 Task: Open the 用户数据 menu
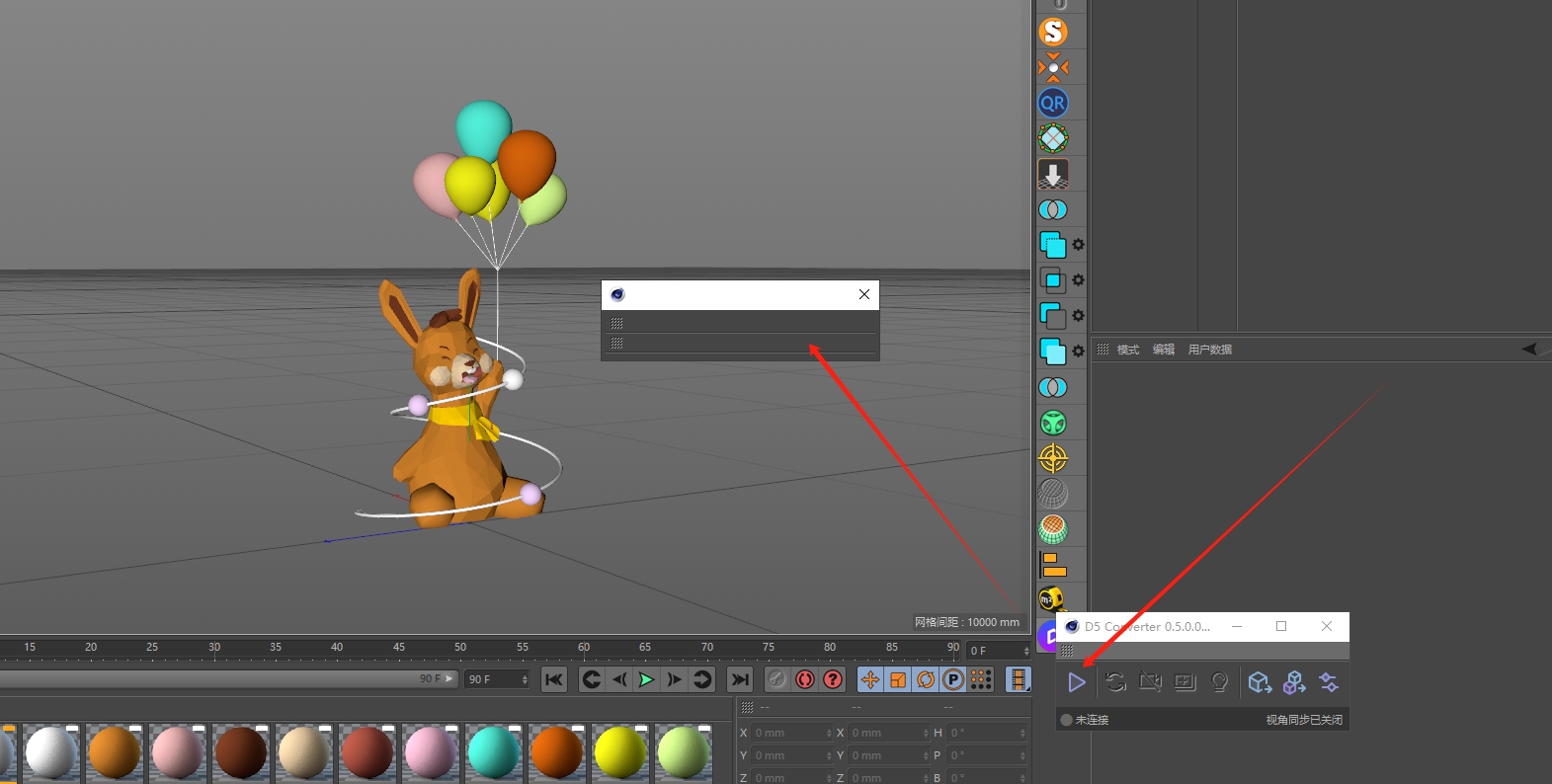click(x=1209, y=350)
